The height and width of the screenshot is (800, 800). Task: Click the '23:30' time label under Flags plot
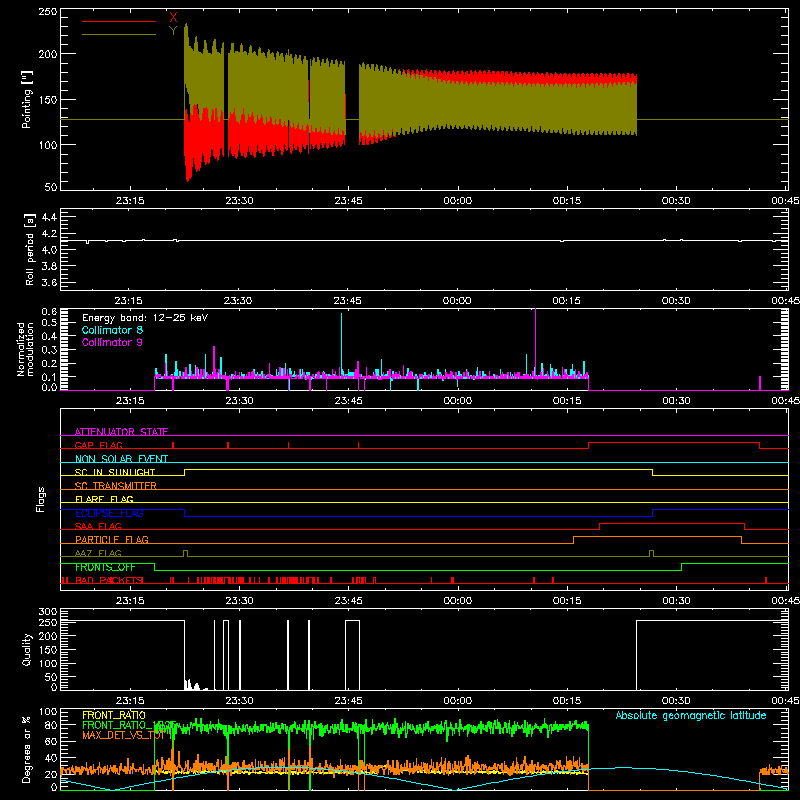click(239, 601)
